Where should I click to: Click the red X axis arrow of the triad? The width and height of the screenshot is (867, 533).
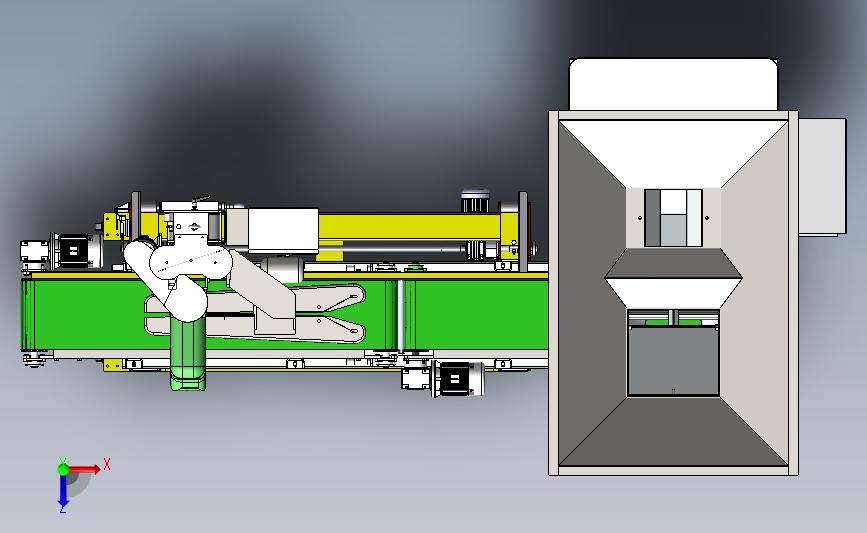(86, 469)
